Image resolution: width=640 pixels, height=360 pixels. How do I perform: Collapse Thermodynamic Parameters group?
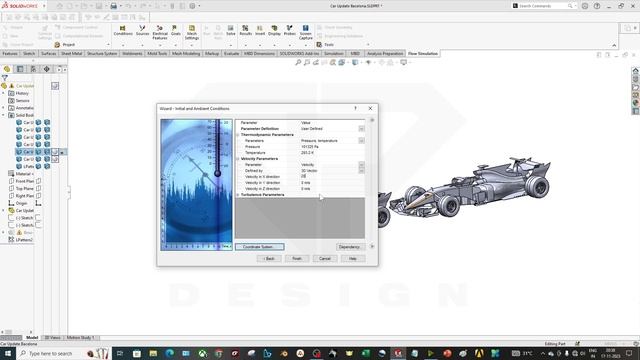pyautogui.click(x=238, y=135)
